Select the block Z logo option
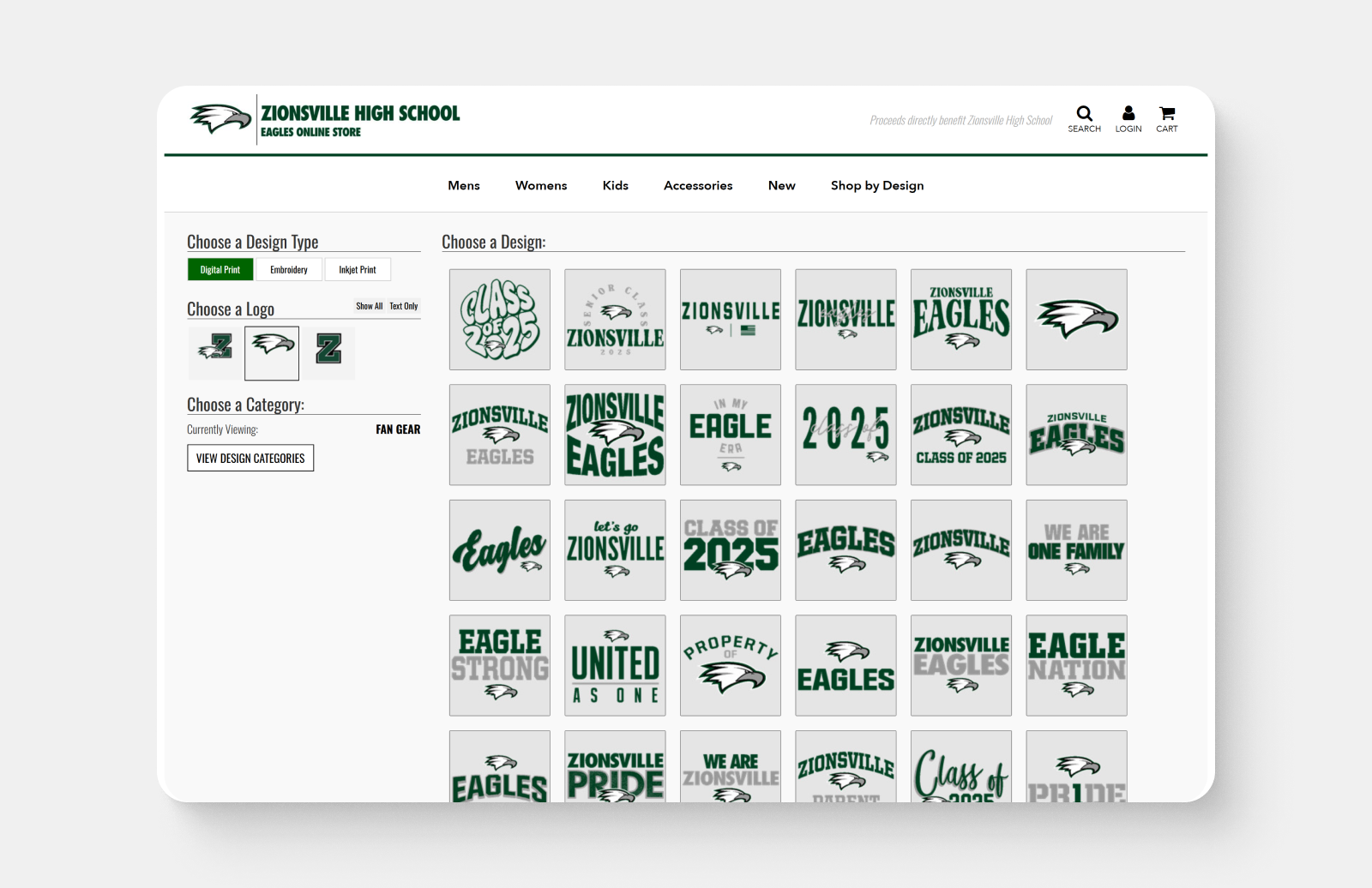 pos(328,352)
